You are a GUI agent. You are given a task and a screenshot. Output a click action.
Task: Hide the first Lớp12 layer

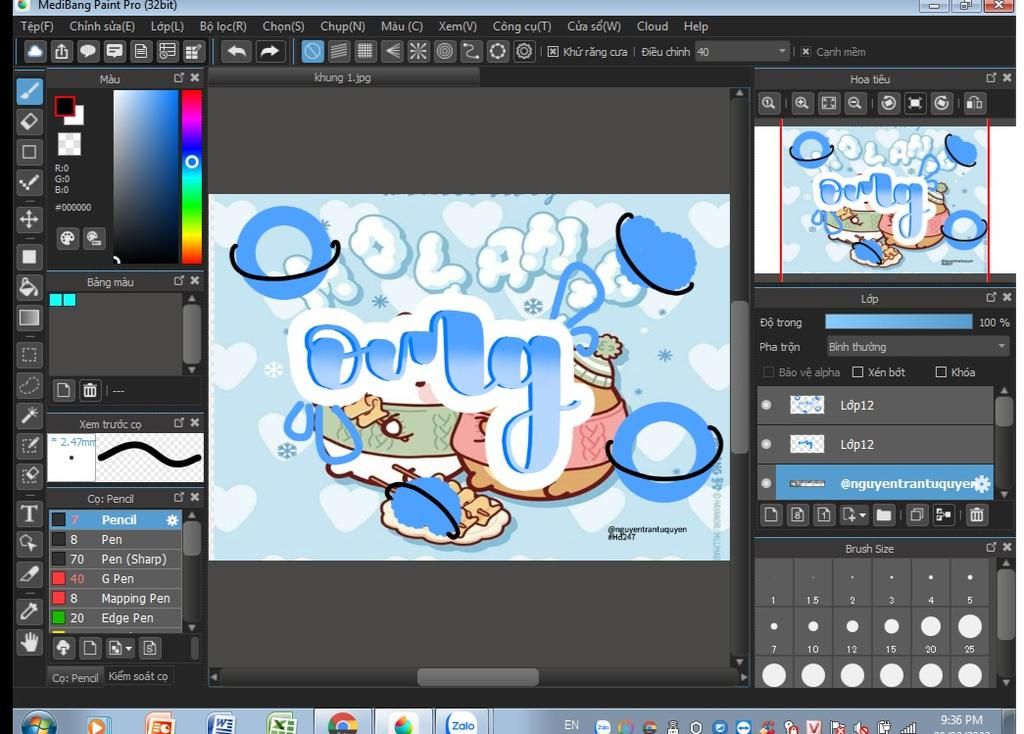coord(767,406)
